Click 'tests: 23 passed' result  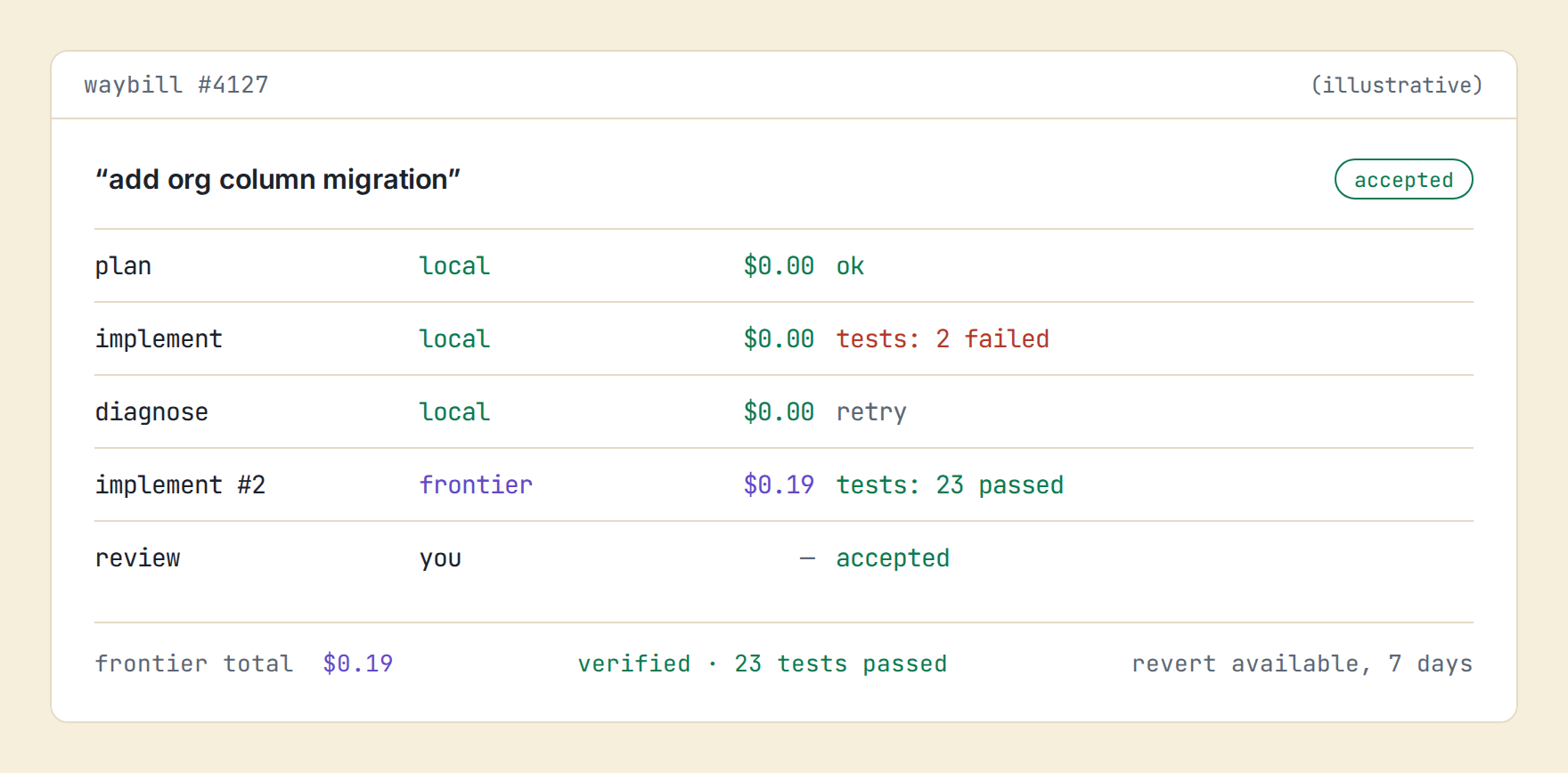tap(950, 485)
